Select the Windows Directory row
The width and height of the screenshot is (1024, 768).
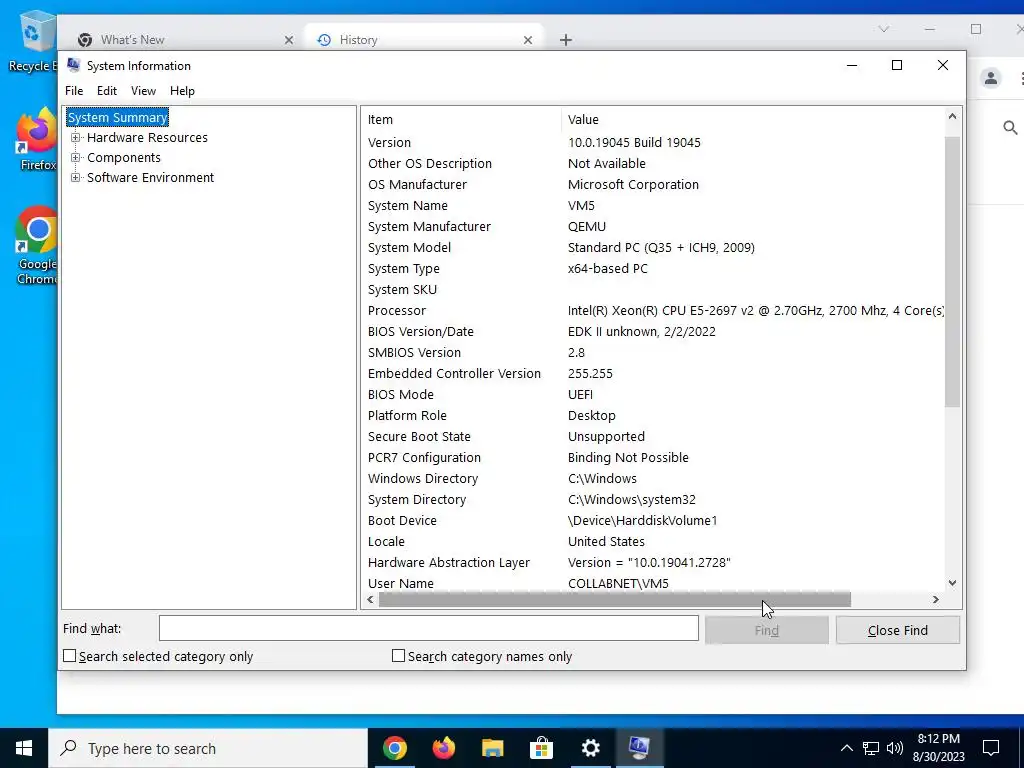[x=653, y=479]
